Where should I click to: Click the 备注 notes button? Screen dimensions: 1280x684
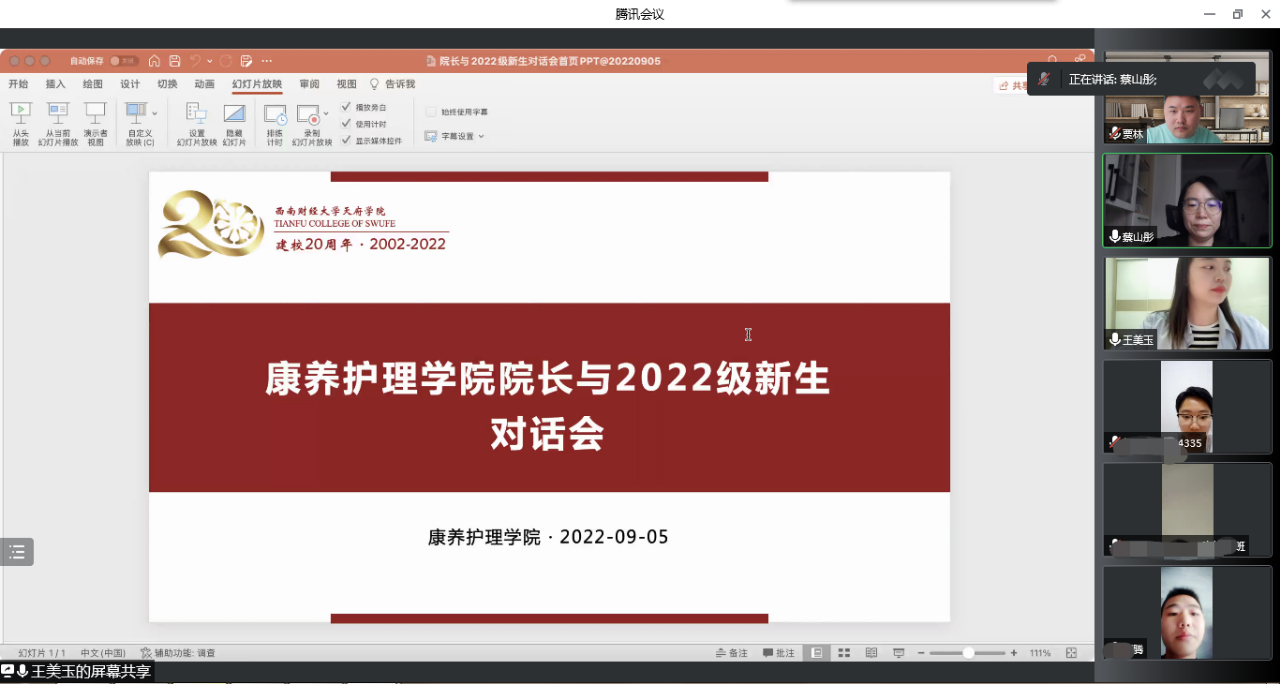pyautogui.click(x=732, y=653)
